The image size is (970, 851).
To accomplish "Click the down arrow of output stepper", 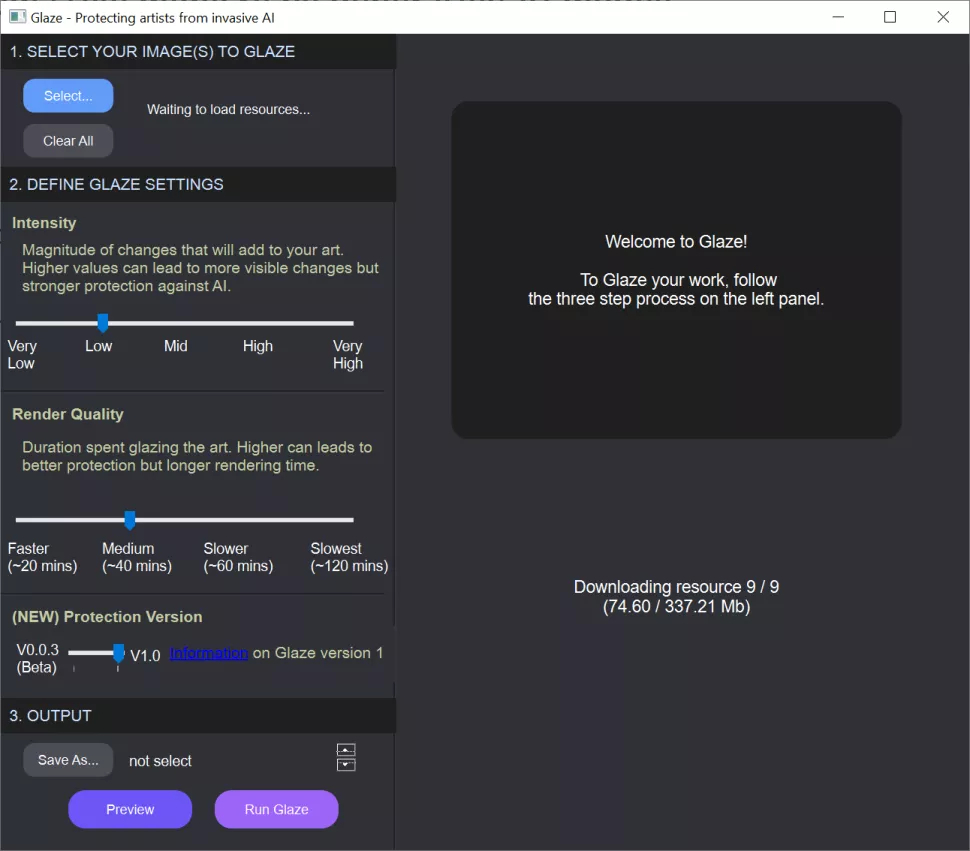I will tap(346, 765).
